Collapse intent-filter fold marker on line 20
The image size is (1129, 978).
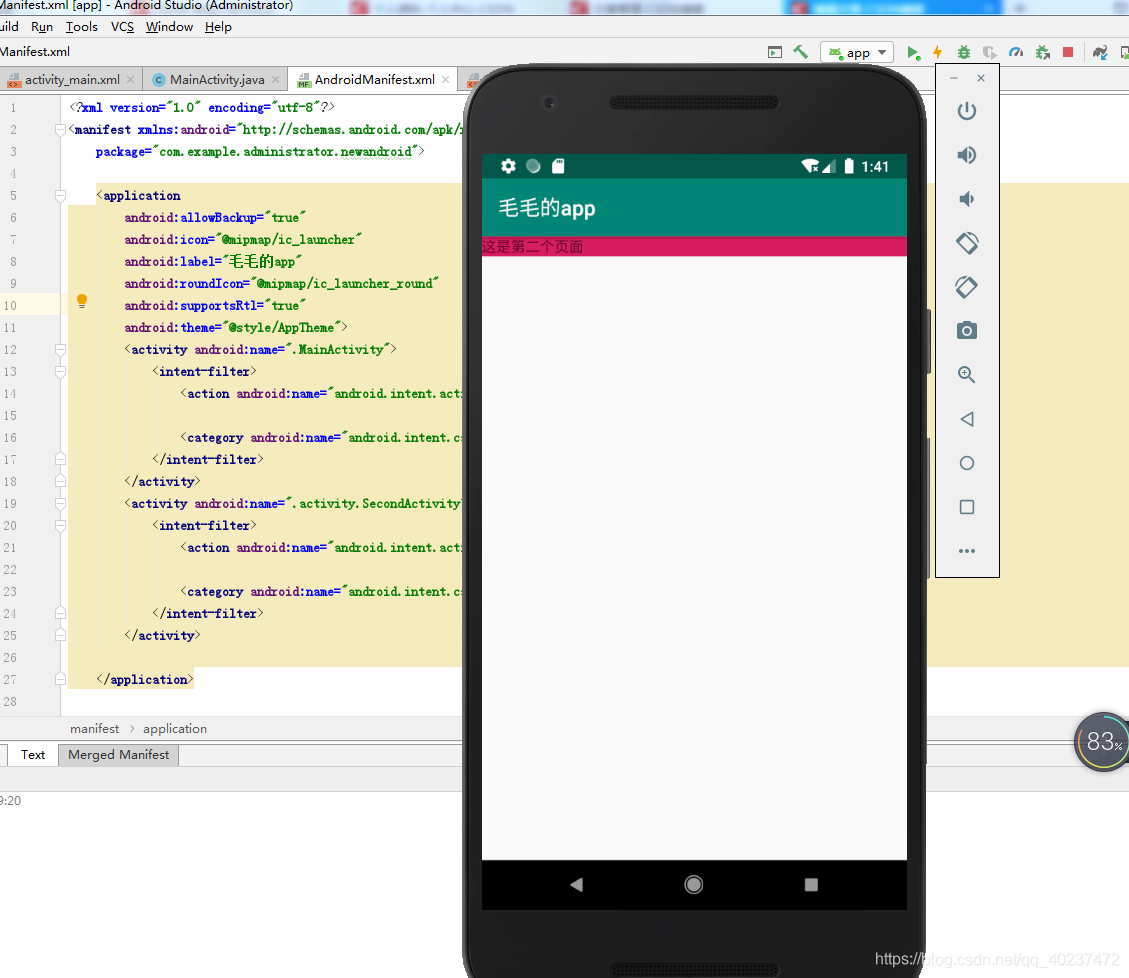[60, 526]
